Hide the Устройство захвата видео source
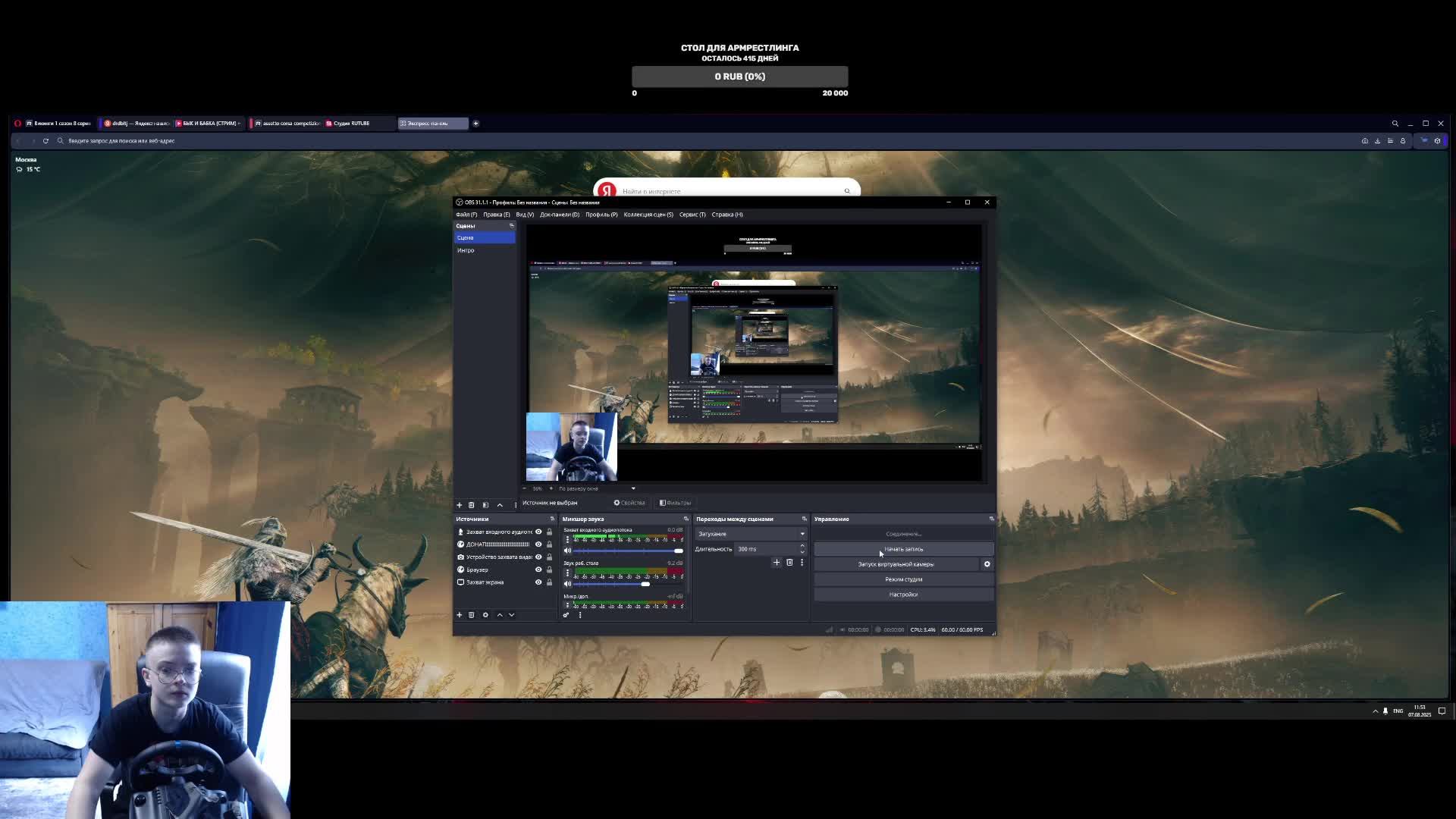 538,557
